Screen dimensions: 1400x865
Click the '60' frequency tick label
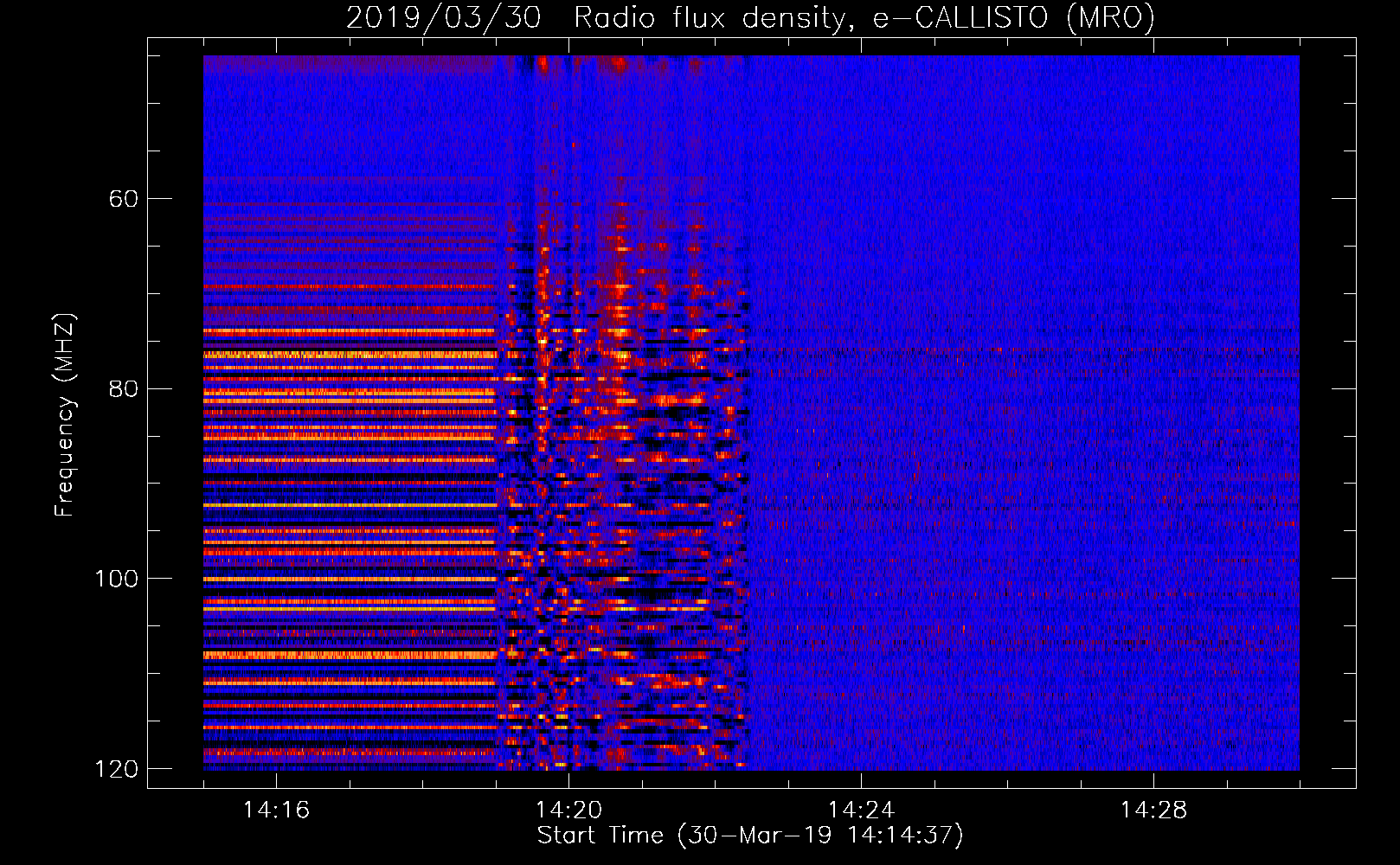124,199
